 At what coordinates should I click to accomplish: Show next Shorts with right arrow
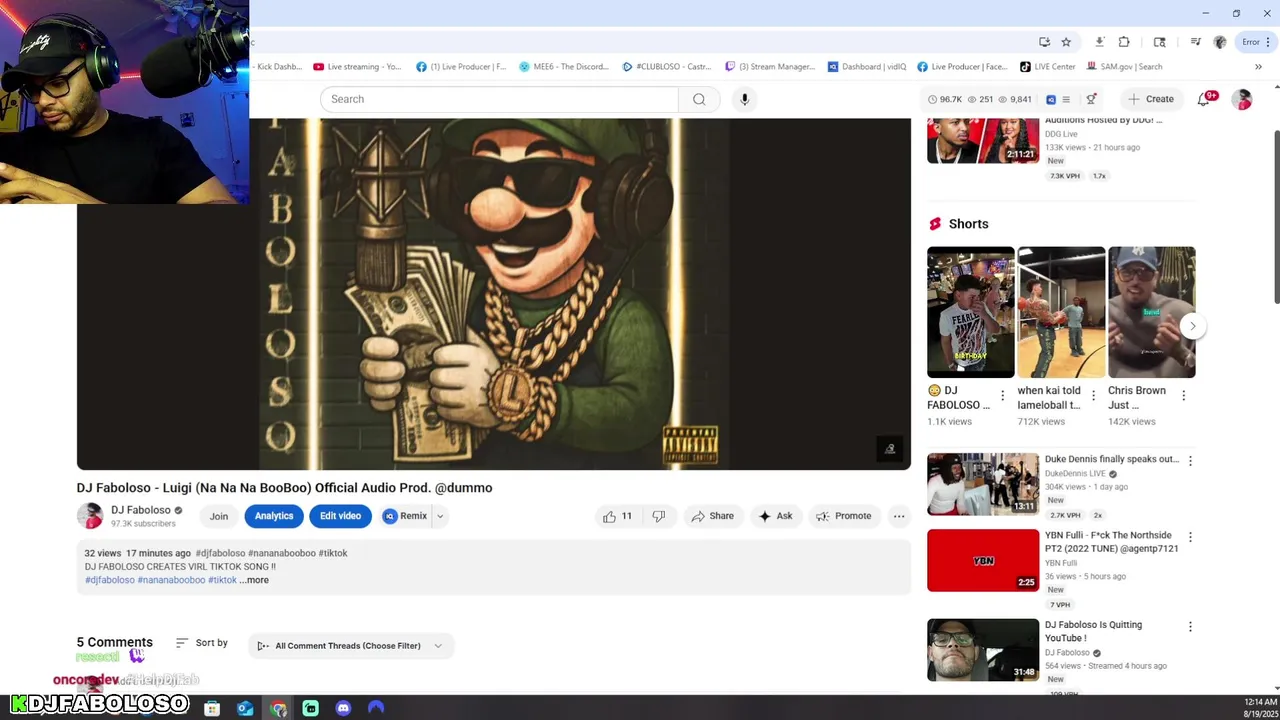coord(1192,326)
